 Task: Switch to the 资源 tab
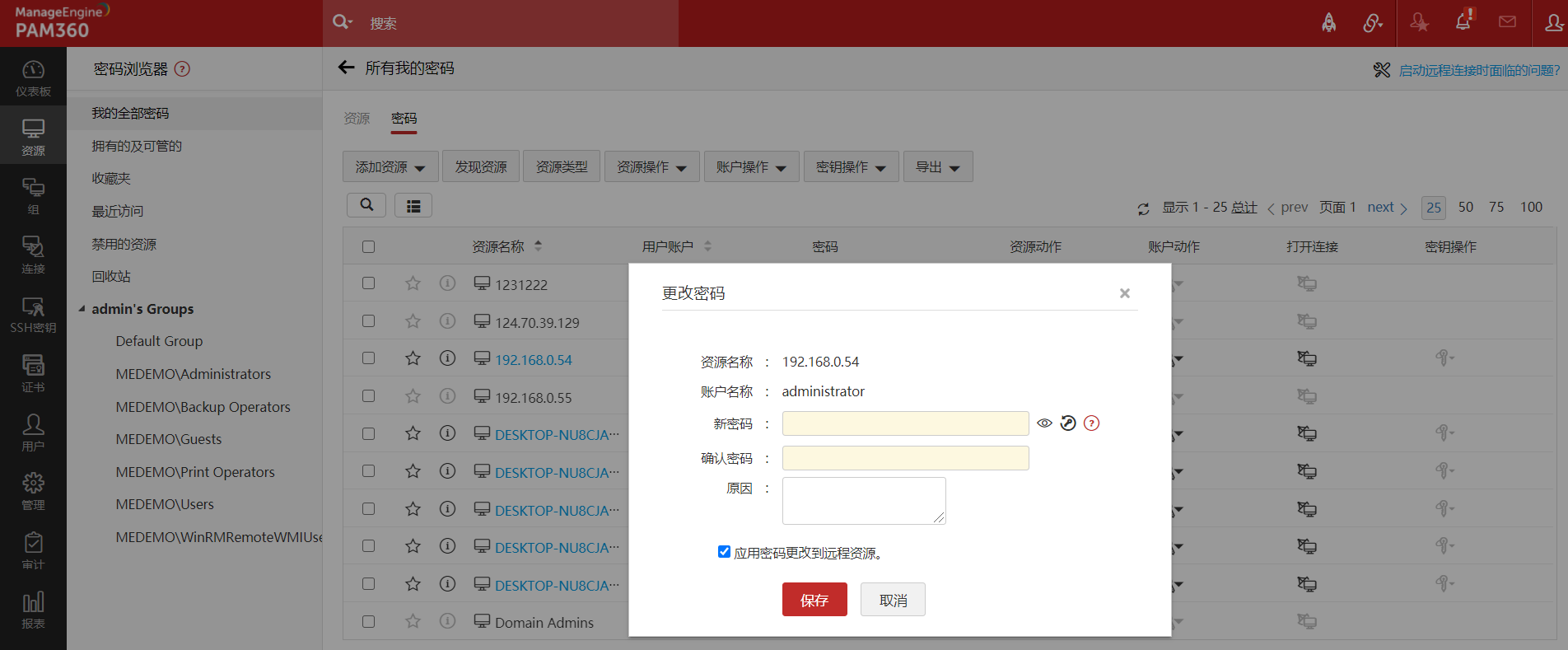pos(357,119)
